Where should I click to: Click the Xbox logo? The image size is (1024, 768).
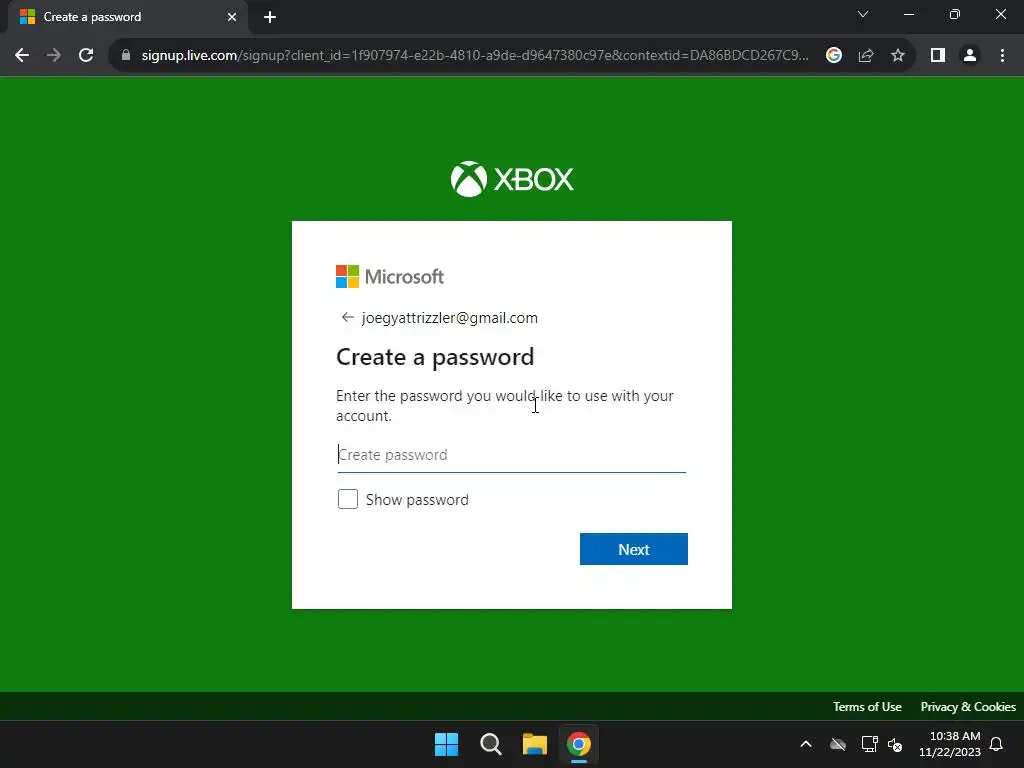(512, 179)
